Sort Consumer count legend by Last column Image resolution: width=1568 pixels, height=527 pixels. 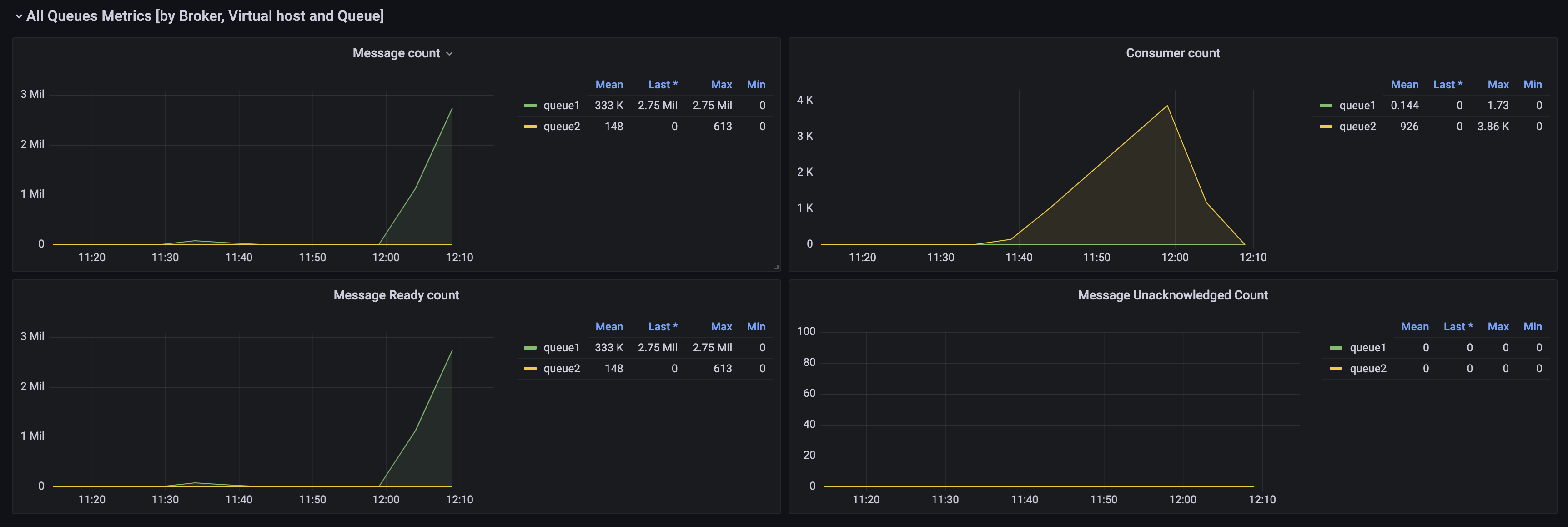click(1447, 85)
